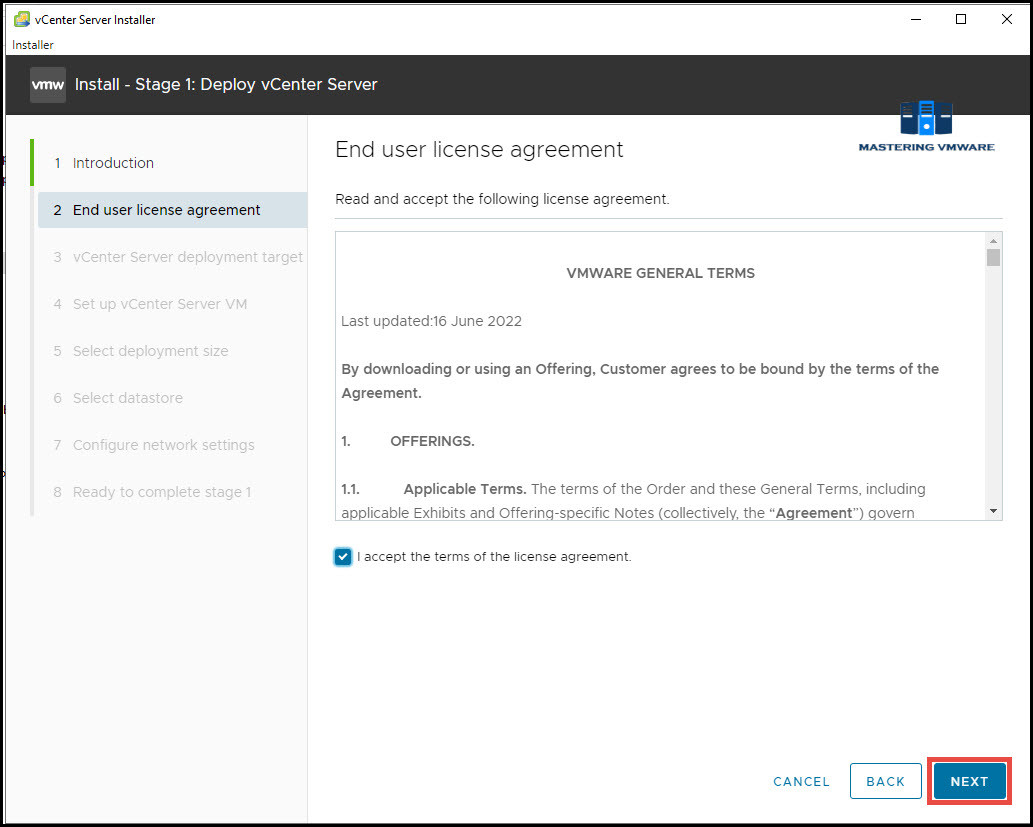
Task: Click the vCenter Server Installer title bar icon
Action: point(22,19)
